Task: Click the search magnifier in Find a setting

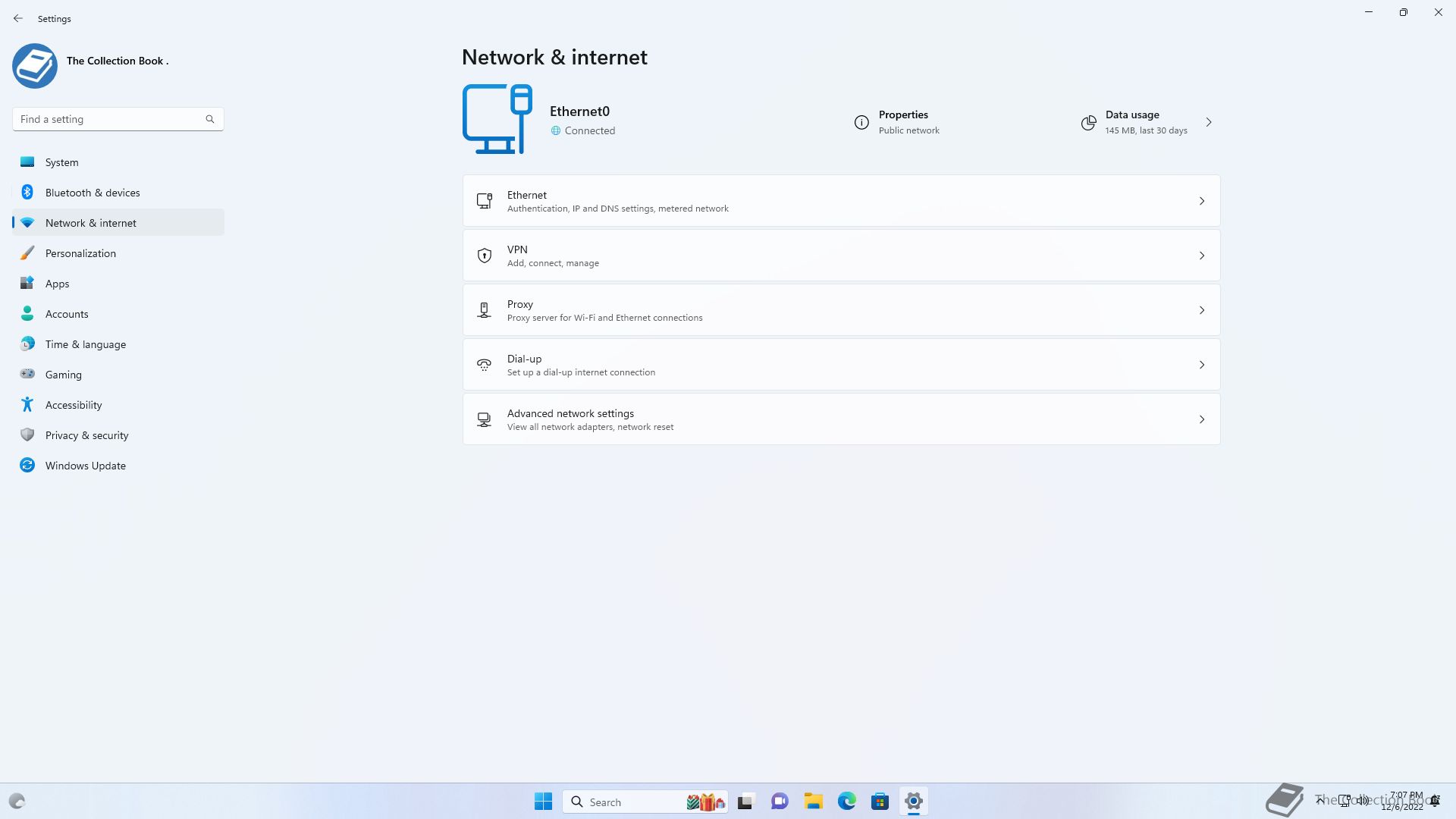Action: 210,119
